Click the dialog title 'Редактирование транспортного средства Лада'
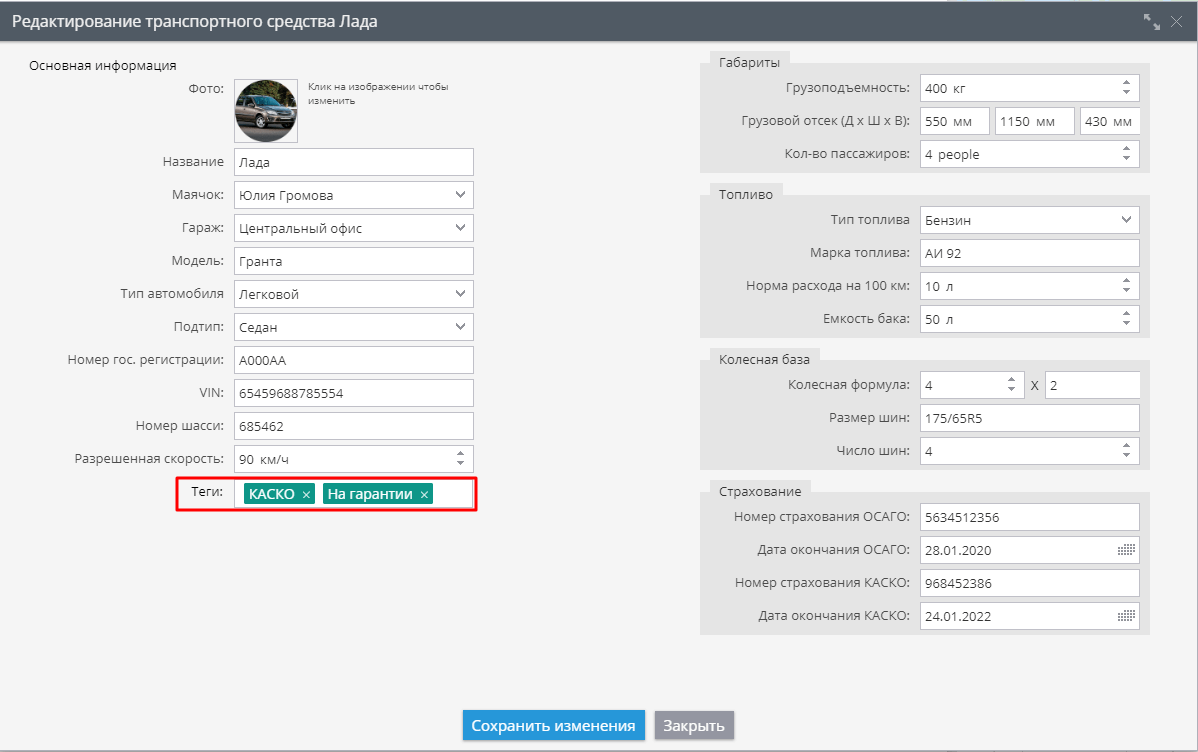1198x752 pixels. point(195,21)
